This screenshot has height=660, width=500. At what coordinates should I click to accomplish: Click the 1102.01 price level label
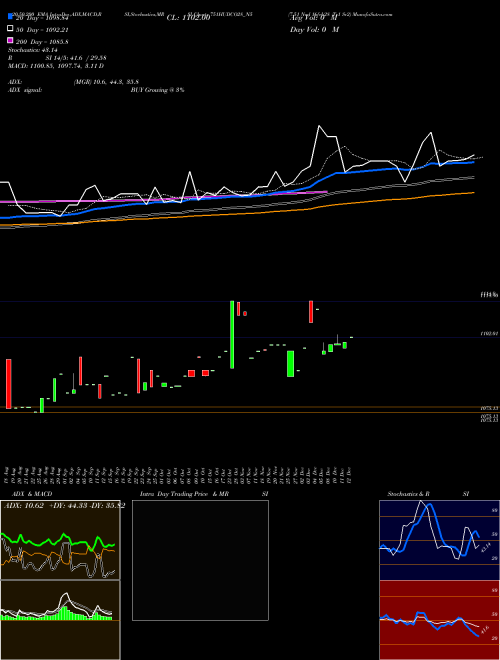click(489, 333)
